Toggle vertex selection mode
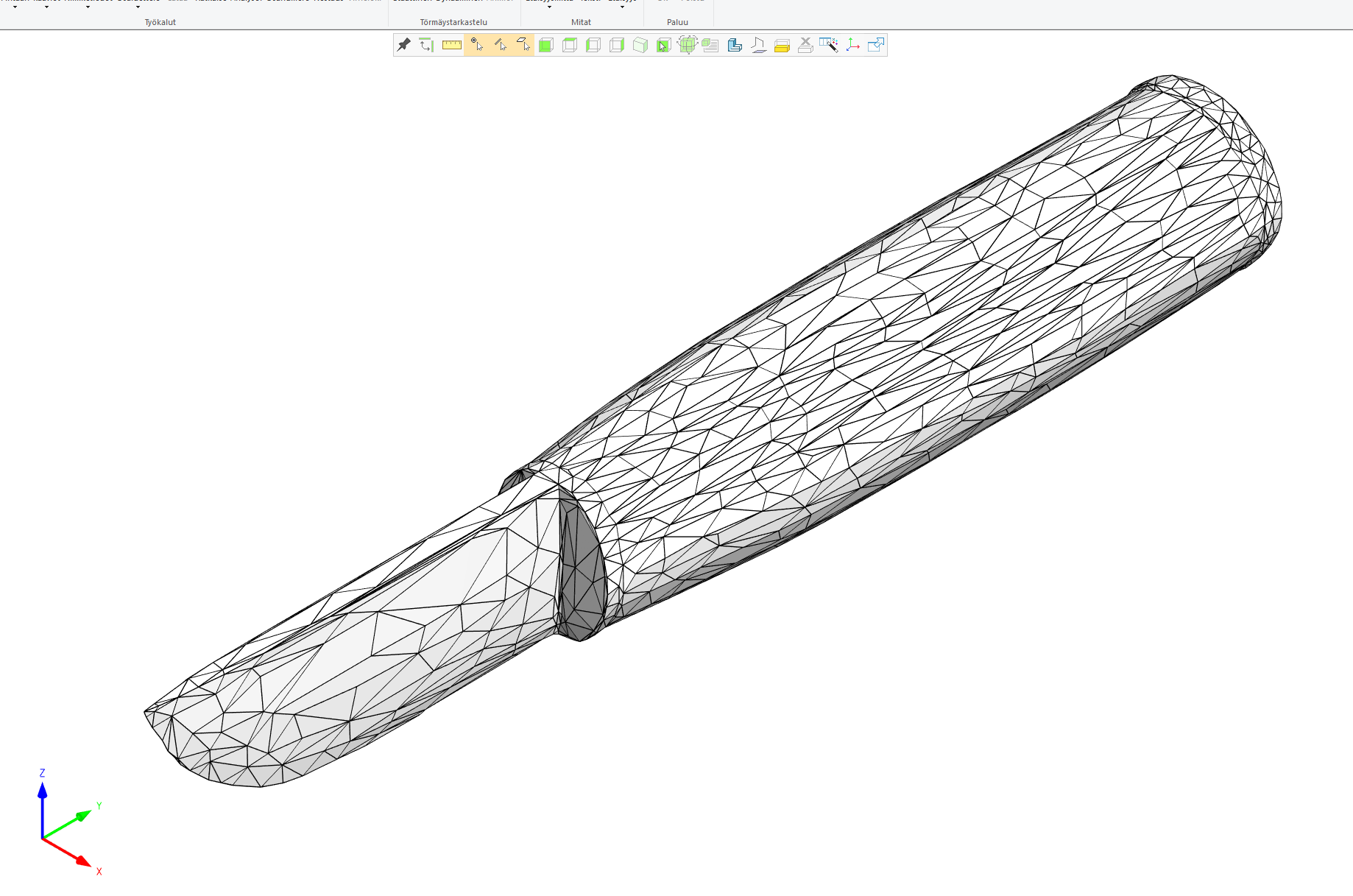Image resolution: width=1353 pixels, height=896 pixels. point(477,44)
